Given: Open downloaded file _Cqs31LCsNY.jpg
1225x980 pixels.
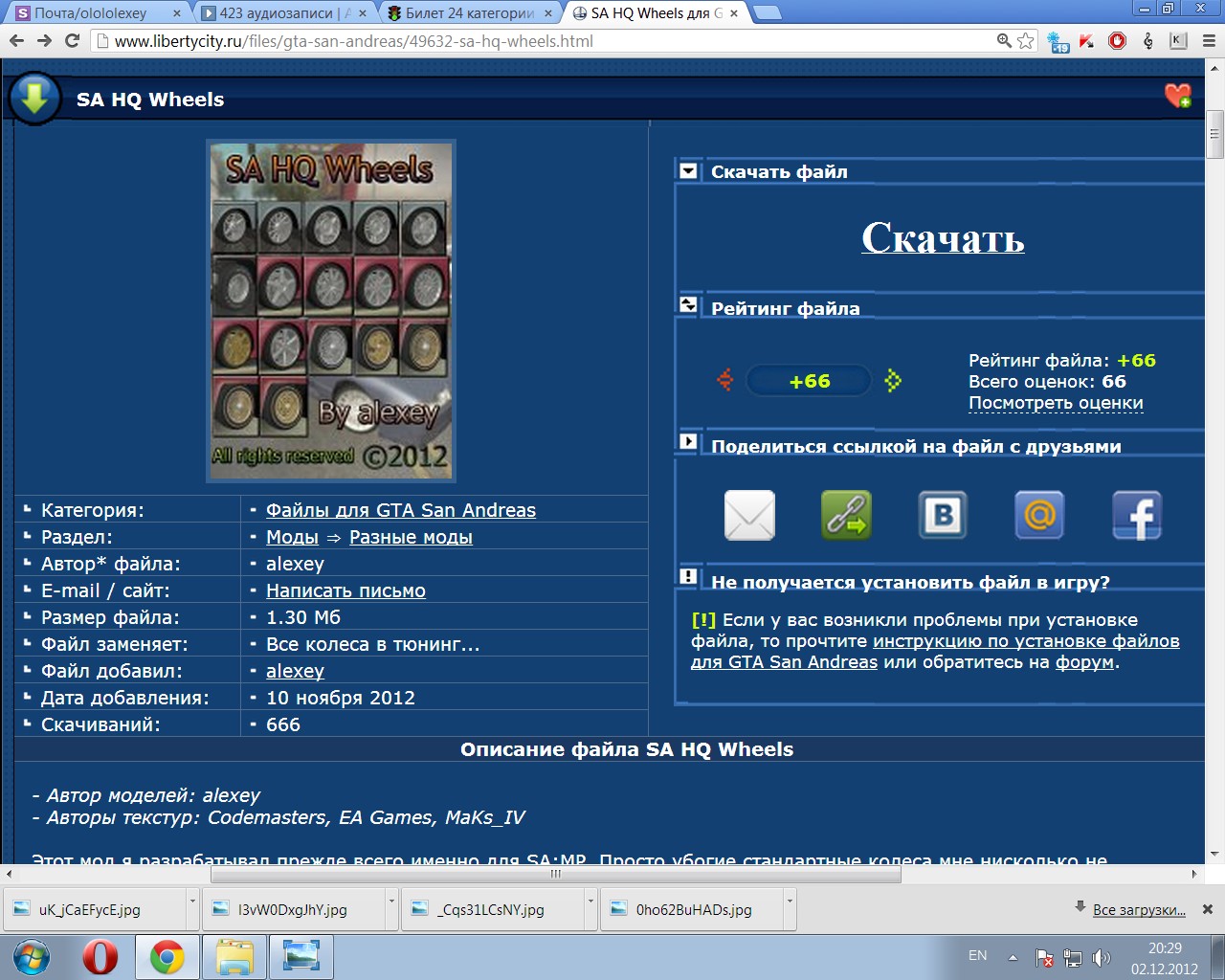Looking at the screenshot, I should (494, 909).
